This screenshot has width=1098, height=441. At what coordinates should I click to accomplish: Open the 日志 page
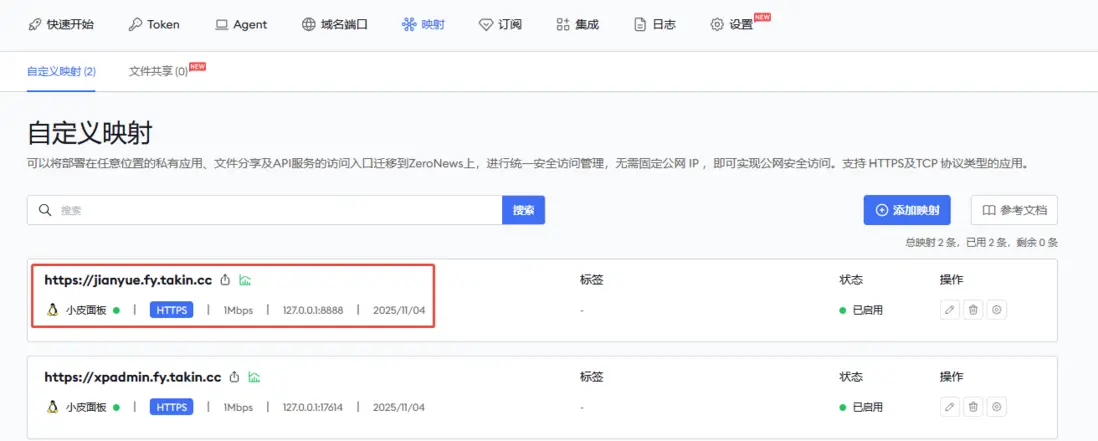pos(655,24)
